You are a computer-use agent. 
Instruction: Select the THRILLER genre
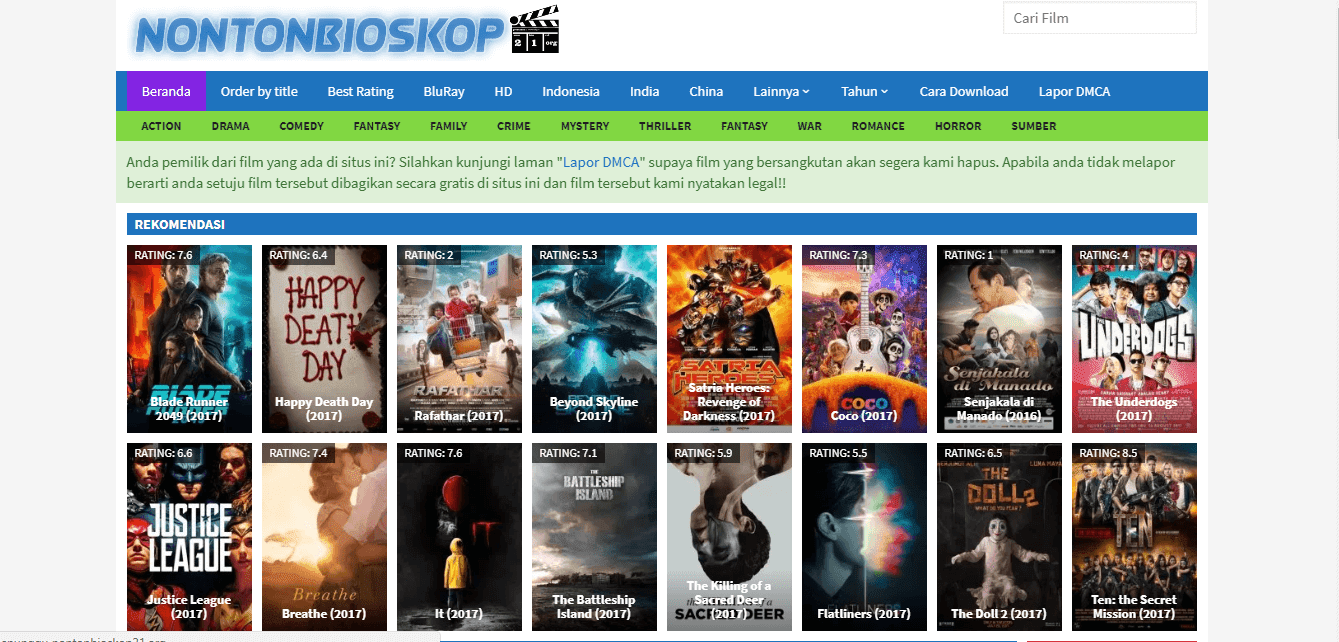coord(665,126)
